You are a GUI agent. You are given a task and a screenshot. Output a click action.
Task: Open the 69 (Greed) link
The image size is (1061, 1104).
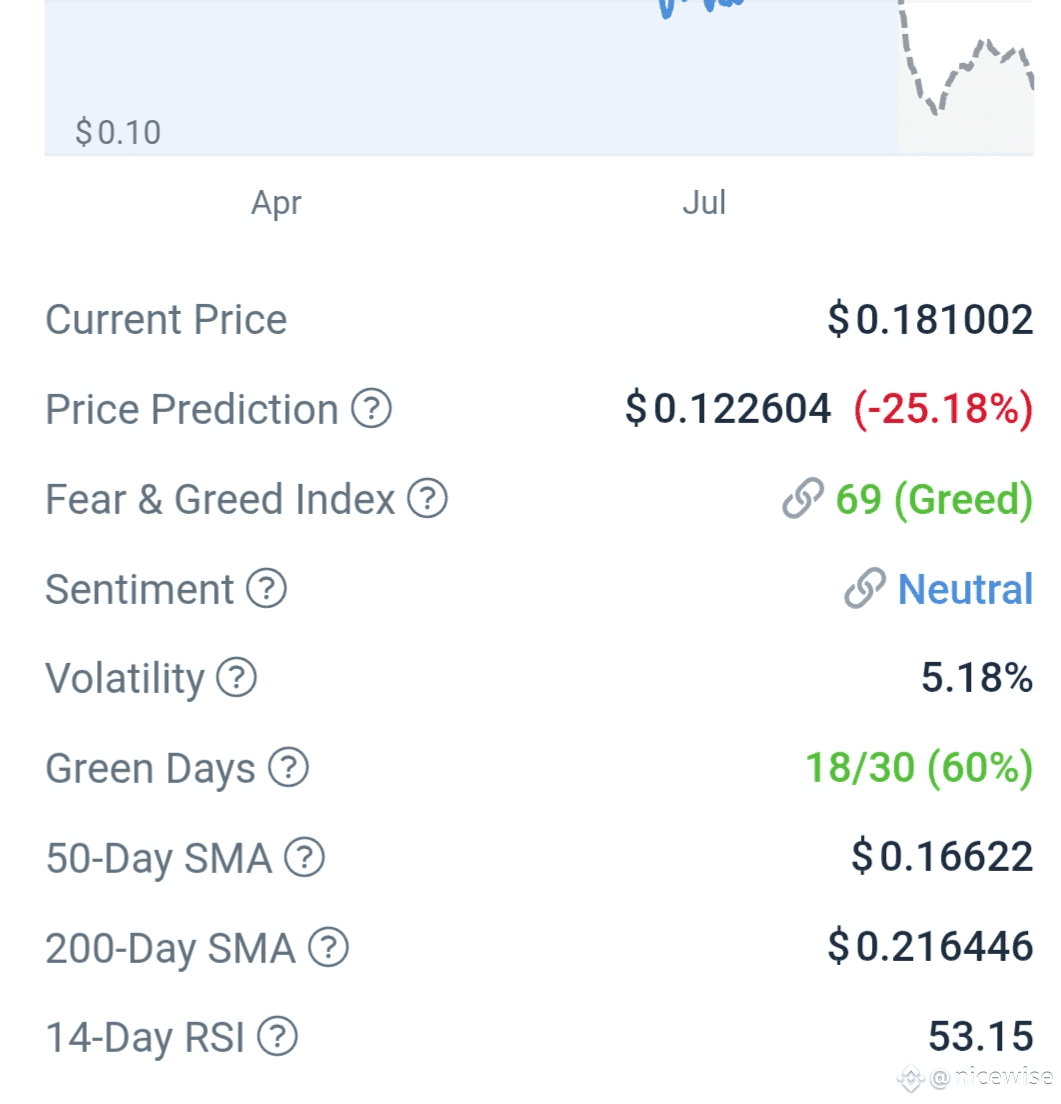point(934,499)
